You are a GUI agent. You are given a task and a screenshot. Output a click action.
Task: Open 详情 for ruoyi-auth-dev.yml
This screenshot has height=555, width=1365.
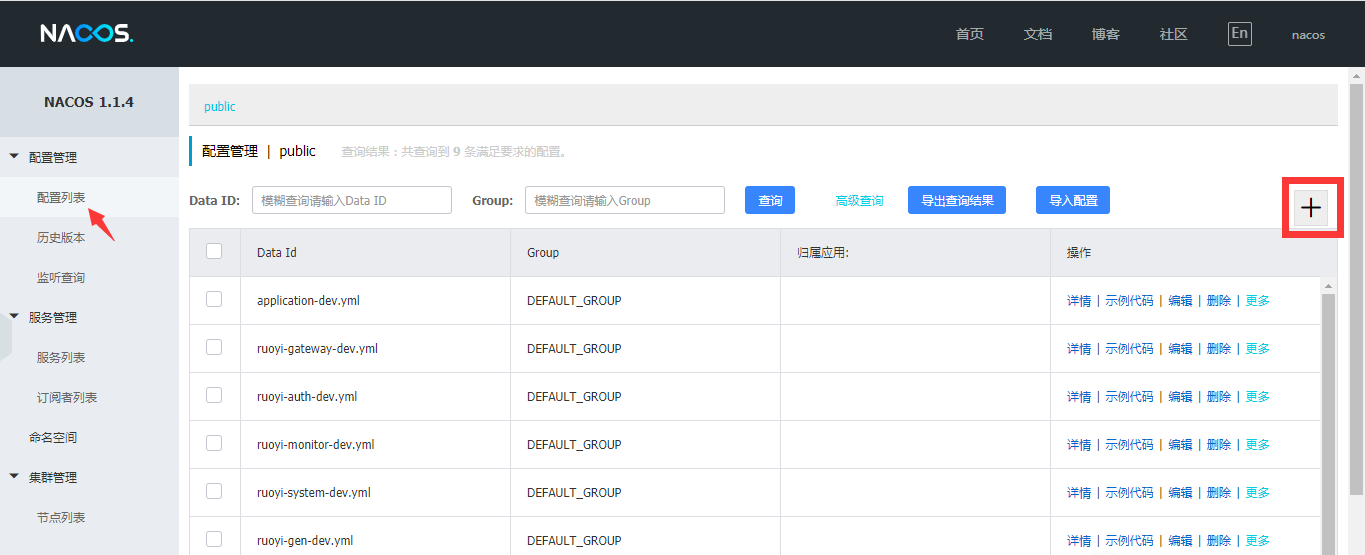1079,397
